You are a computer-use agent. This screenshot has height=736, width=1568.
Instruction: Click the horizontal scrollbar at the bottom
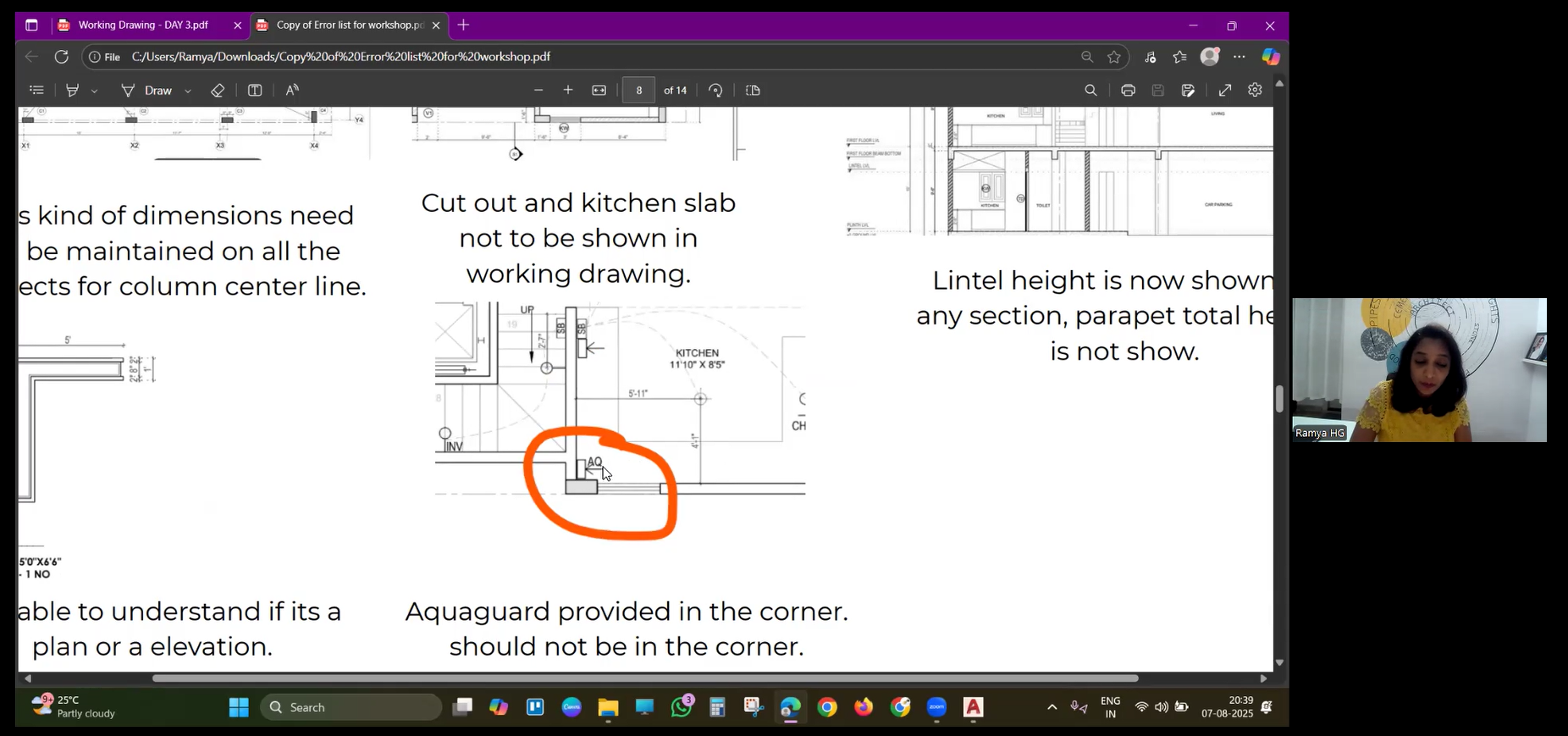(643, 678)
